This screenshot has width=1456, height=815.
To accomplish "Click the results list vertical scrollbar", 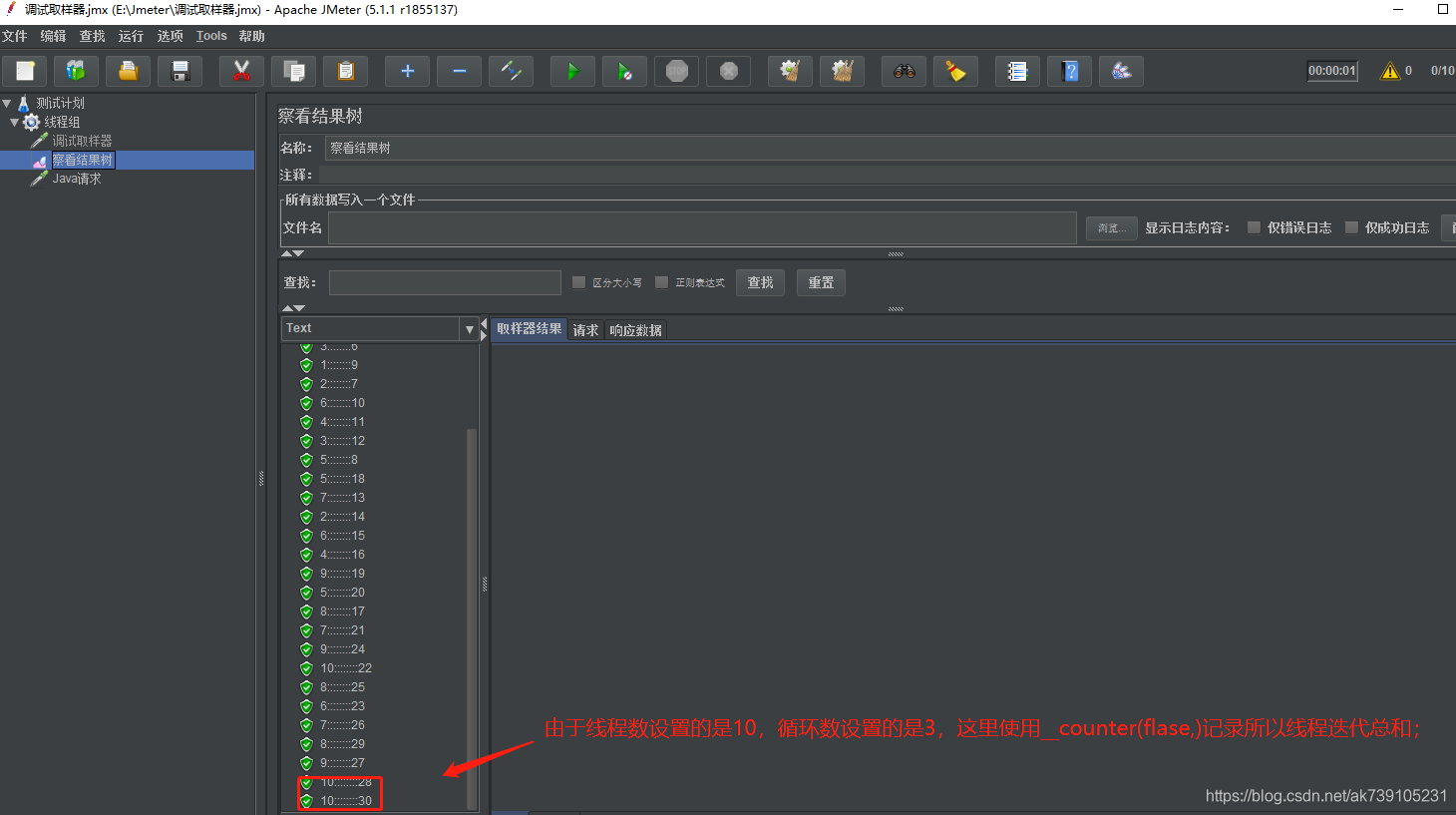I will click(472, 618).
